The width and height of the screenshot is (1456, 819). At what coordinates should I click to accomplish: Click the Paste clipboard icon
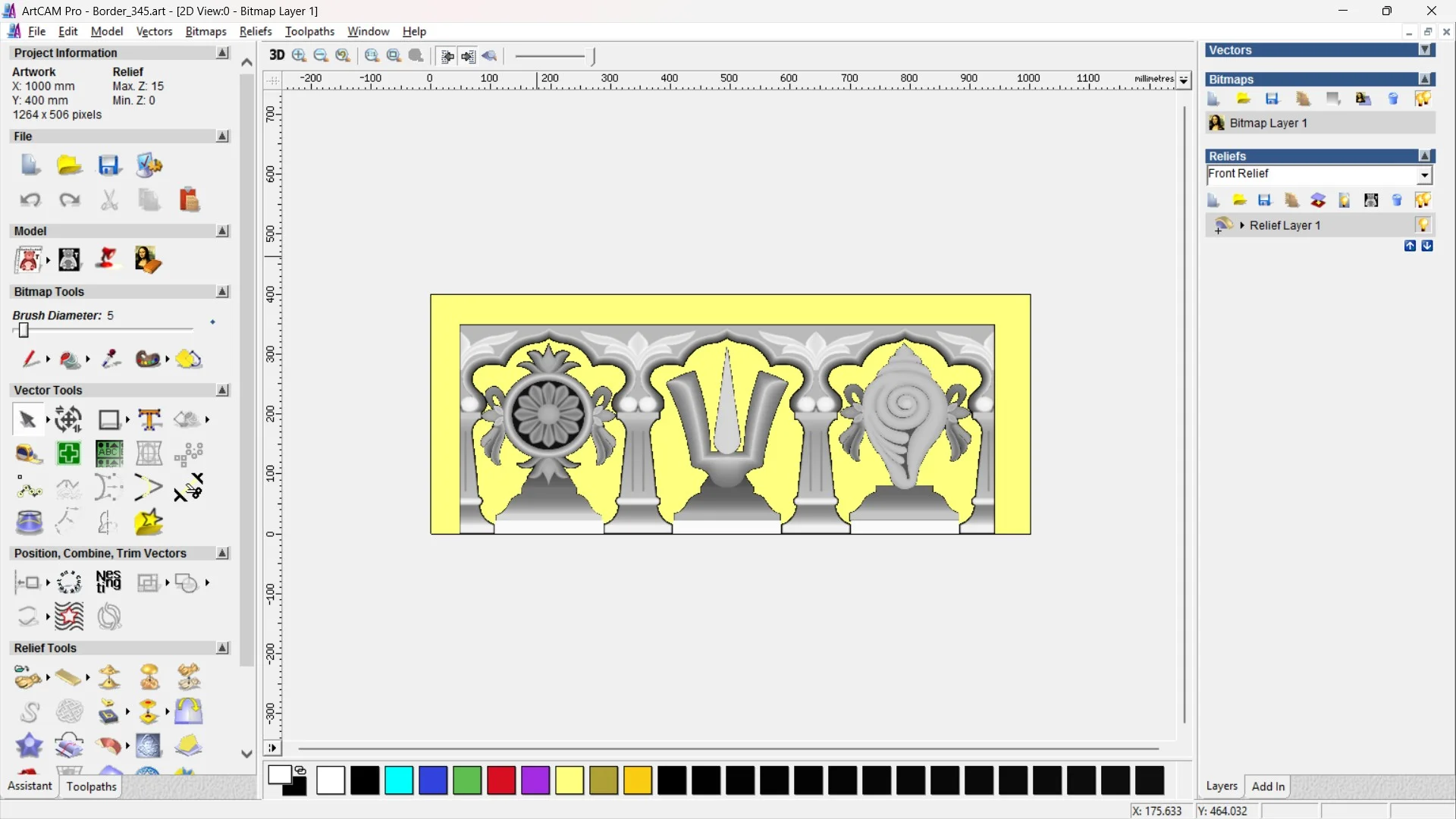click(x=189, y=200)
